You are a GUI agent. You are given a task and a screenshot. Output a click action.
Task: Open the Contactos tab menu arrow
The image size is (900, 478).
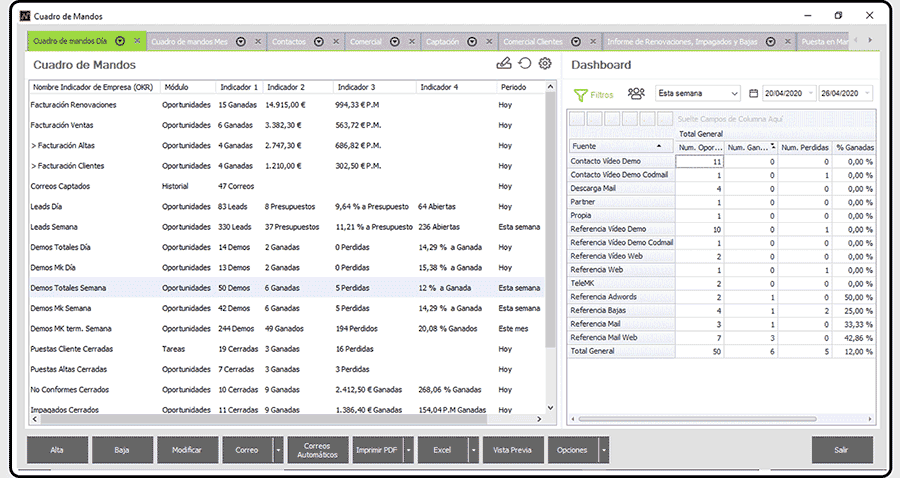pyautogui.click(x=319, y=41)
